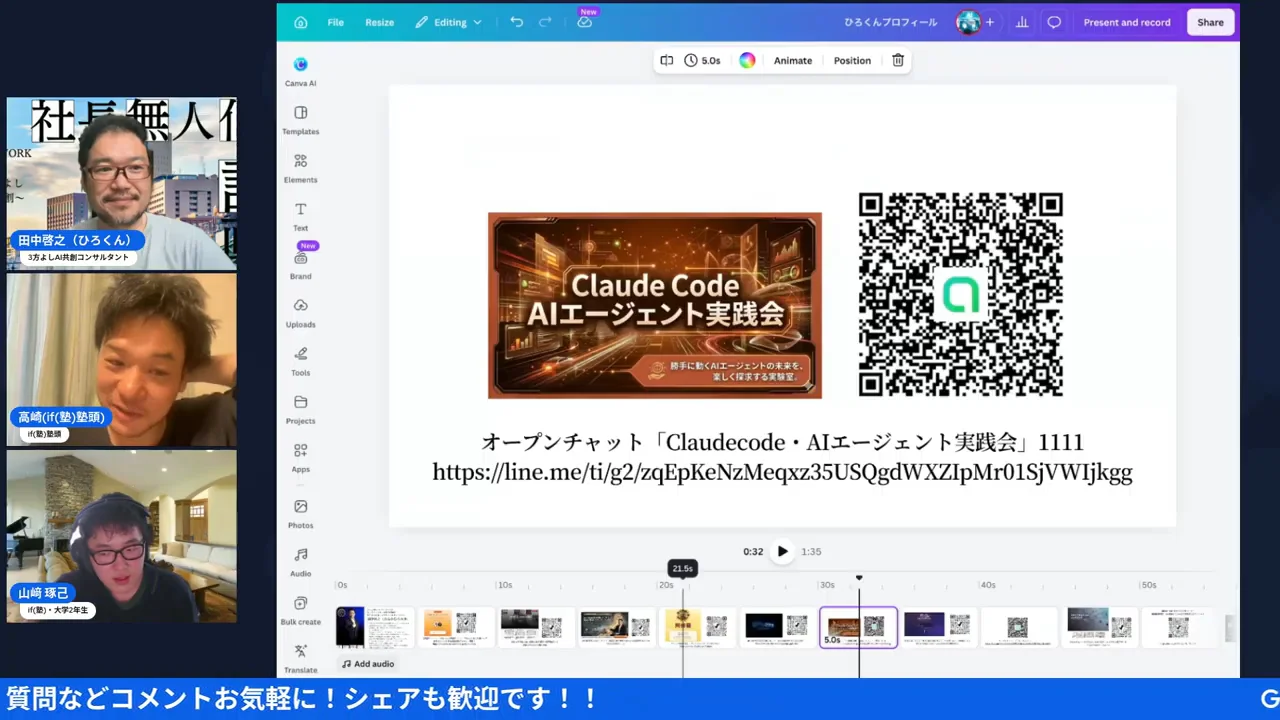Expand the Editing mode dropdown
This screenshot has height=720, width=1280.
(x=449, y=22)
